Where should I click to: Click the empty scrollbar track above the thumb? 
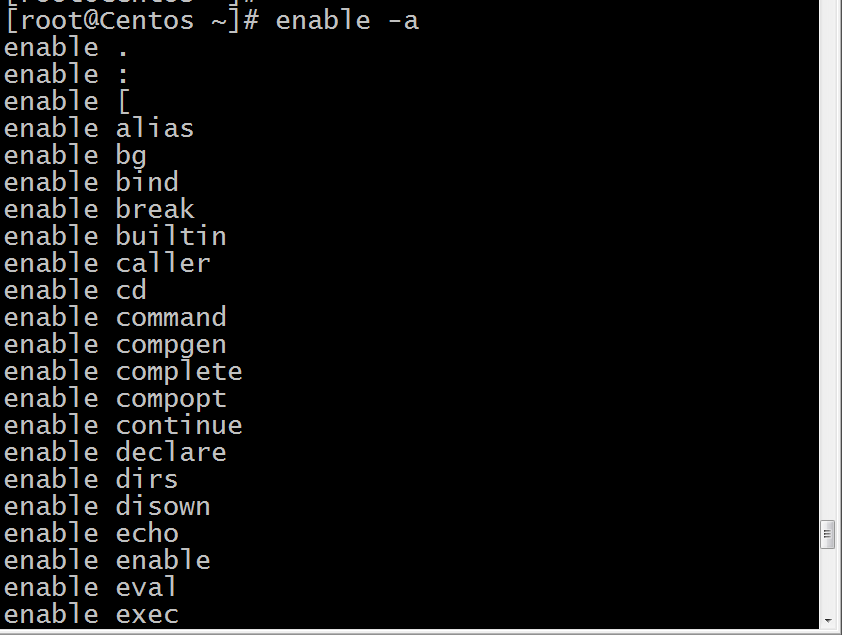[x=827, y=258]
